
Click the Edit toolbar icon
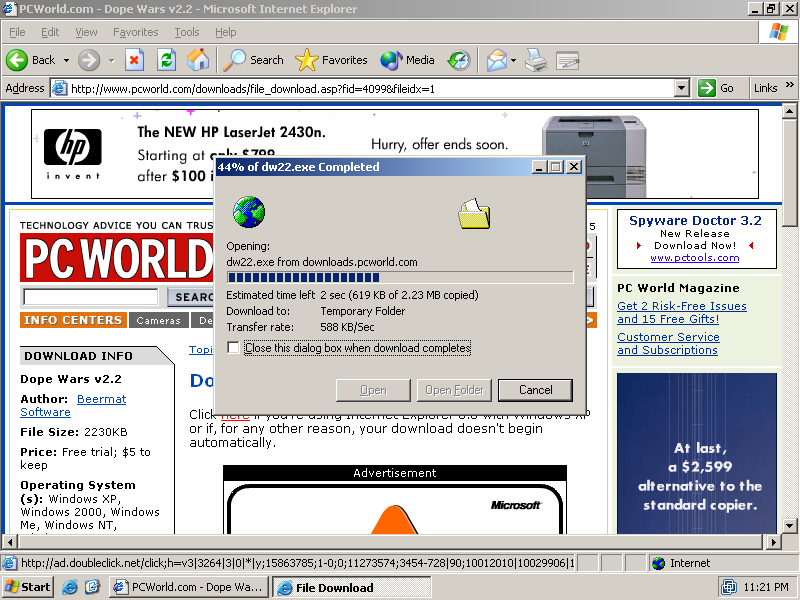click(x=567, y=60)
